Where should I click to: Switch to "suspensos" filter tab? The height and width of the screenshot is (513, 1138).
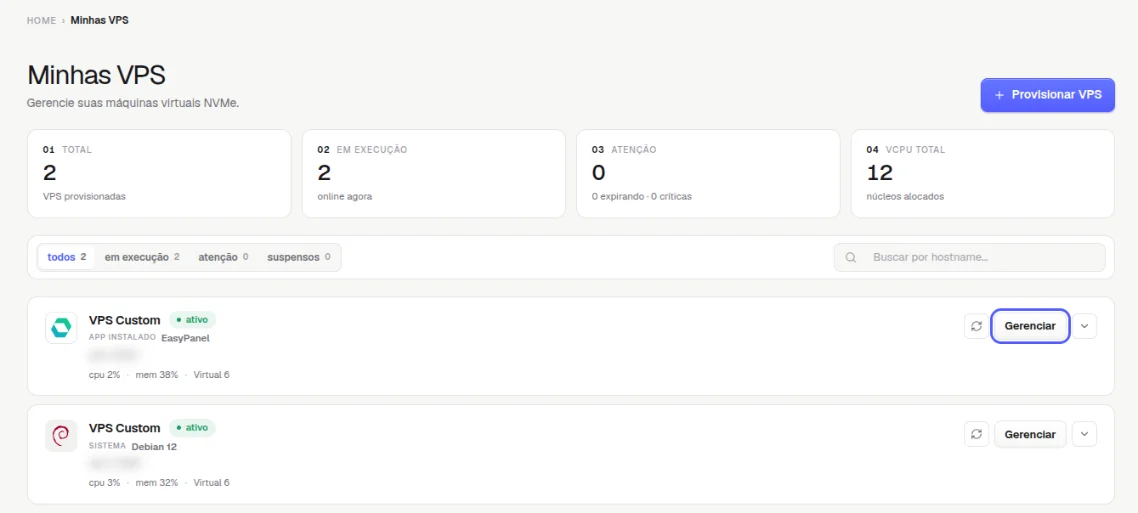click(x=299, y=257)
